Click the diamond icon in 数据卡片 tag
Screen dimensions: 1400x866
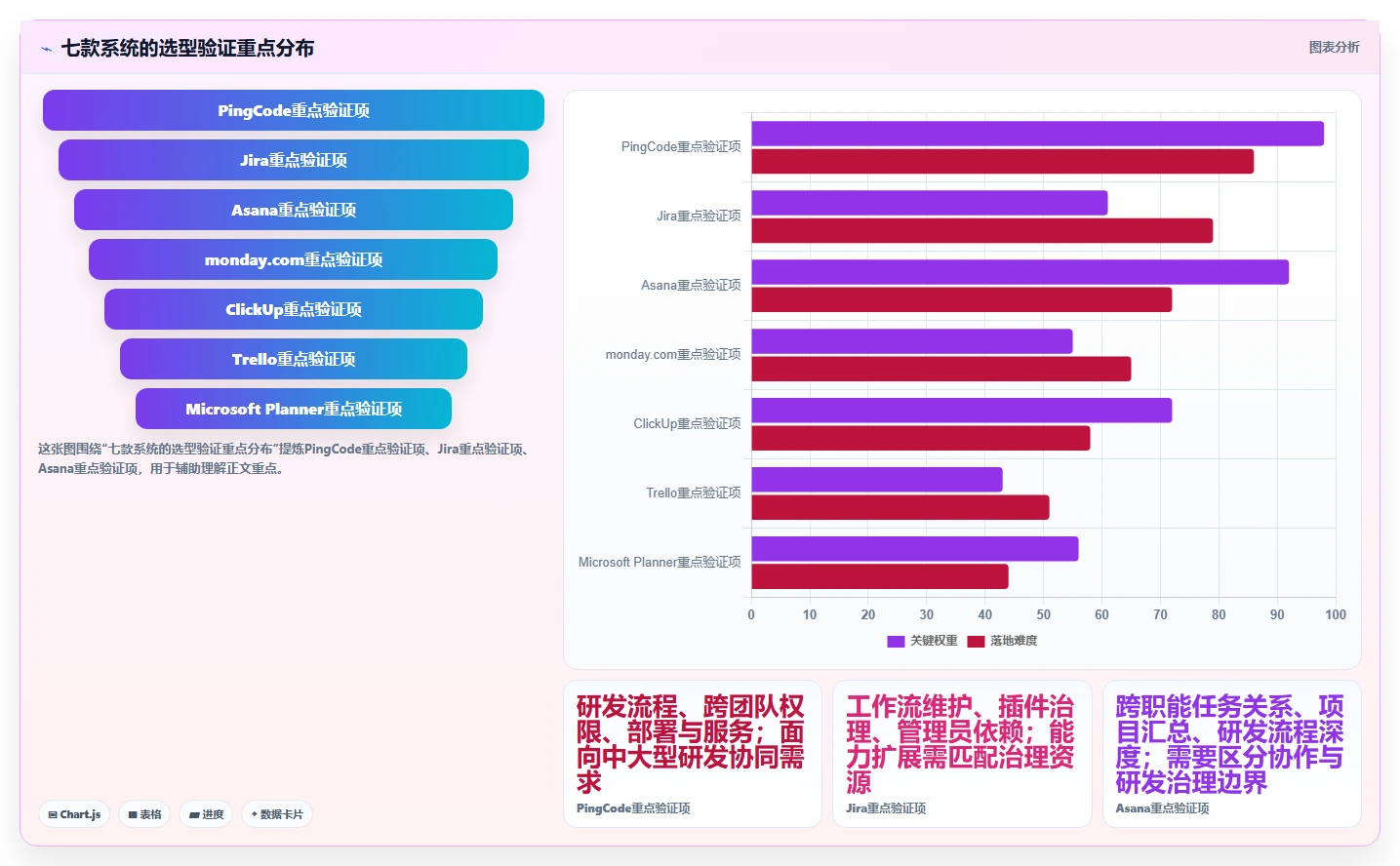(x=254, y=814)
